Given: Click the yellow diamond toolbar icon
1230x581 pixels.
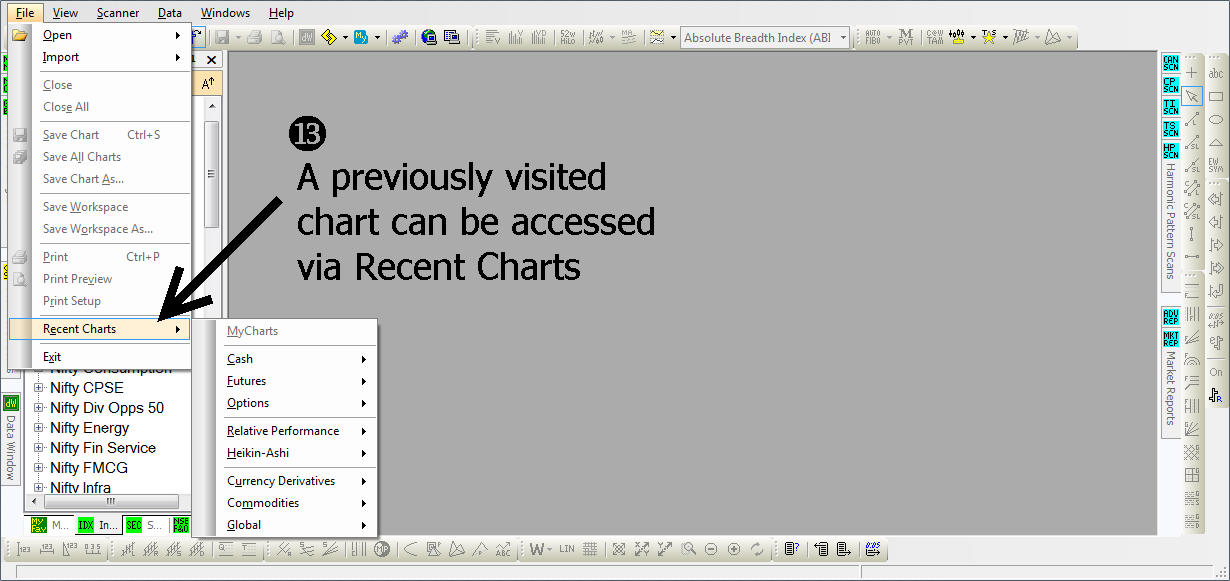Looking at the screenshot, I should 328,38.
